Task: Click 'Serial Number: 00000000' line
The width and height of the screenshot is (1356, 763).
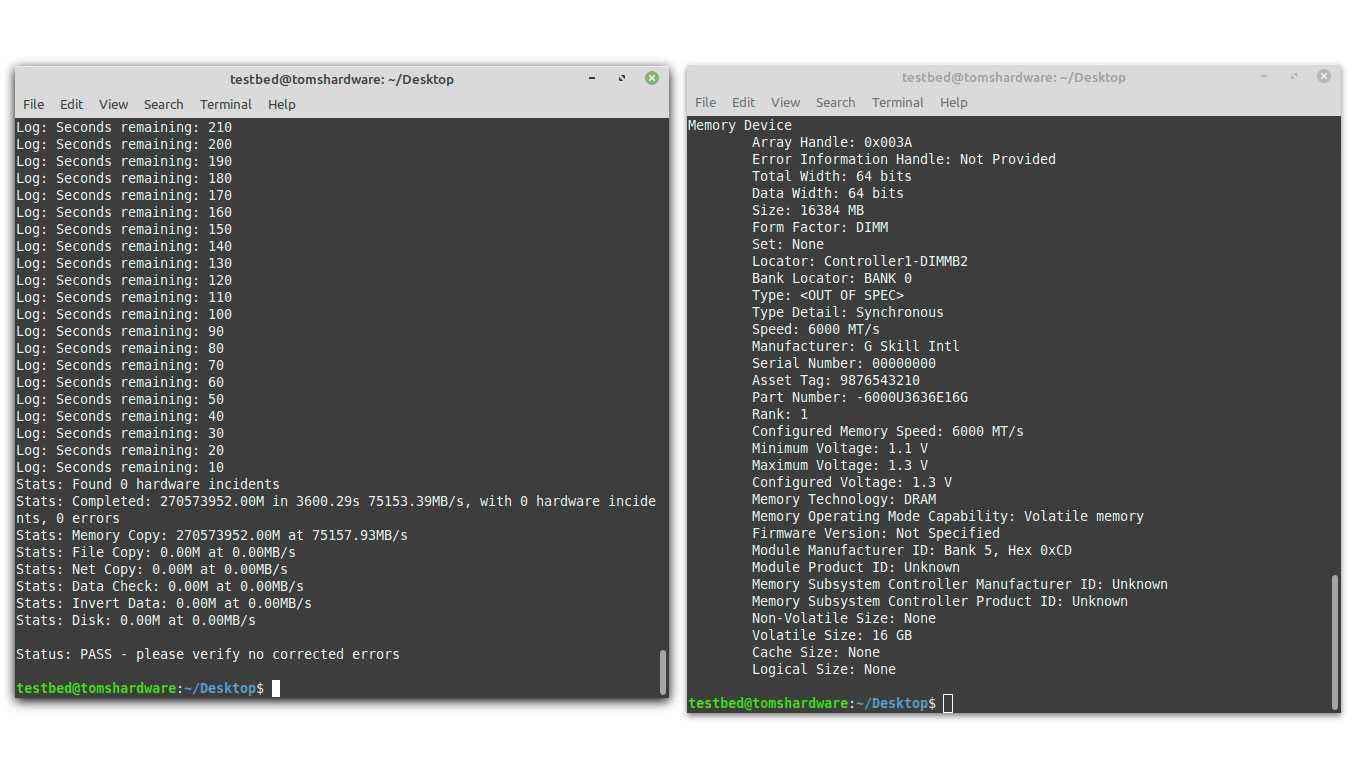Action: click(844, 363)
